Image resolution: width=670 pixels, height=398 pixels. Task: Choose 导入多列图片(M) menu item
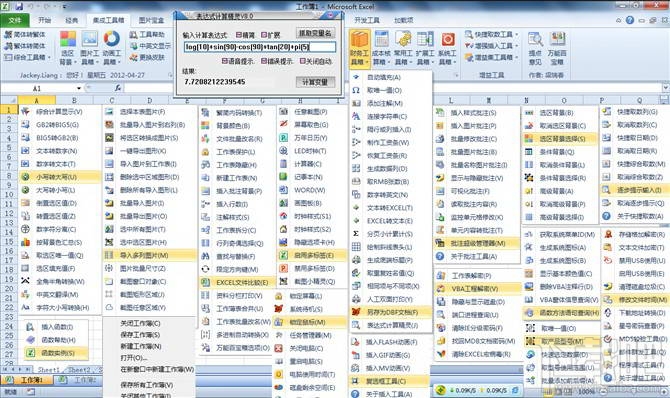coord(150,255)
